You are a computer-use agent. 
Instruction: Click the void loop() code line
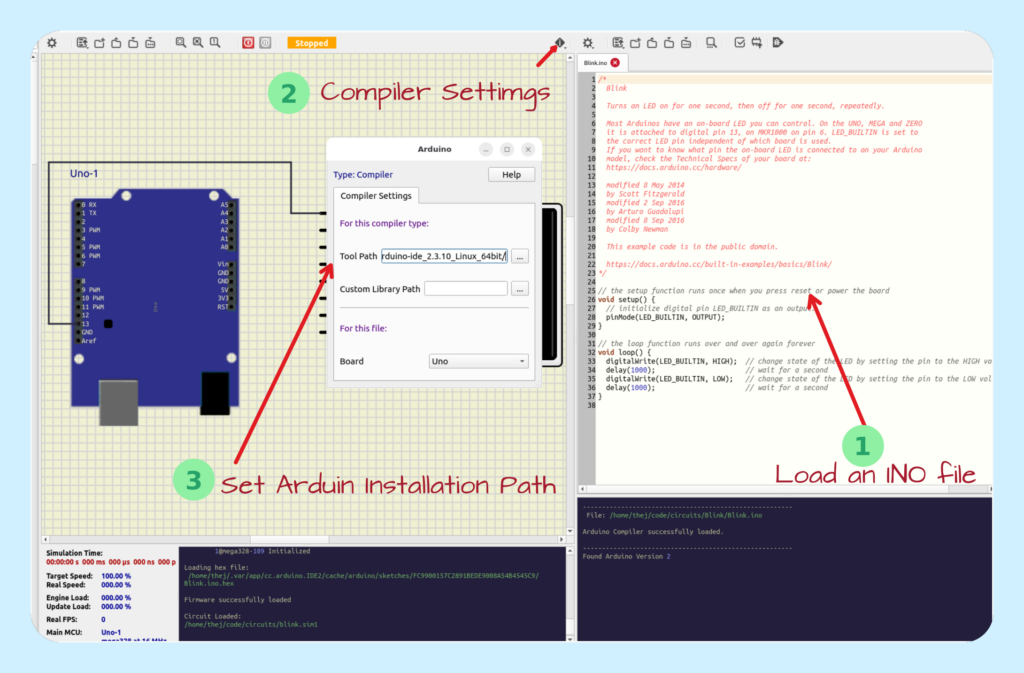[x=624, y=352]
